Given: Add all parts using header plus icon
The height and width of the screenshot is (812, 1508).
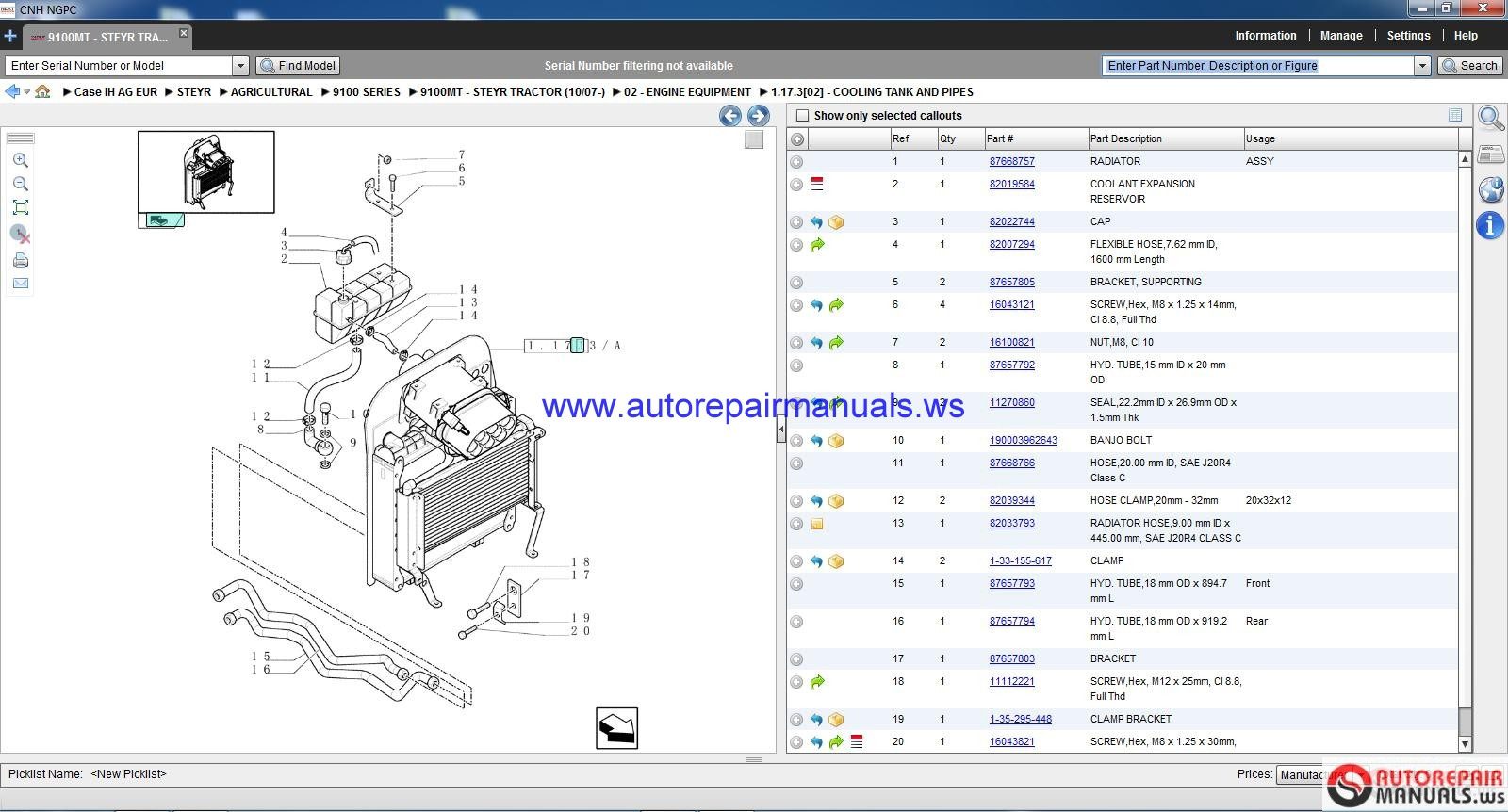Looking at the screenshot, I should coord(797,138).
